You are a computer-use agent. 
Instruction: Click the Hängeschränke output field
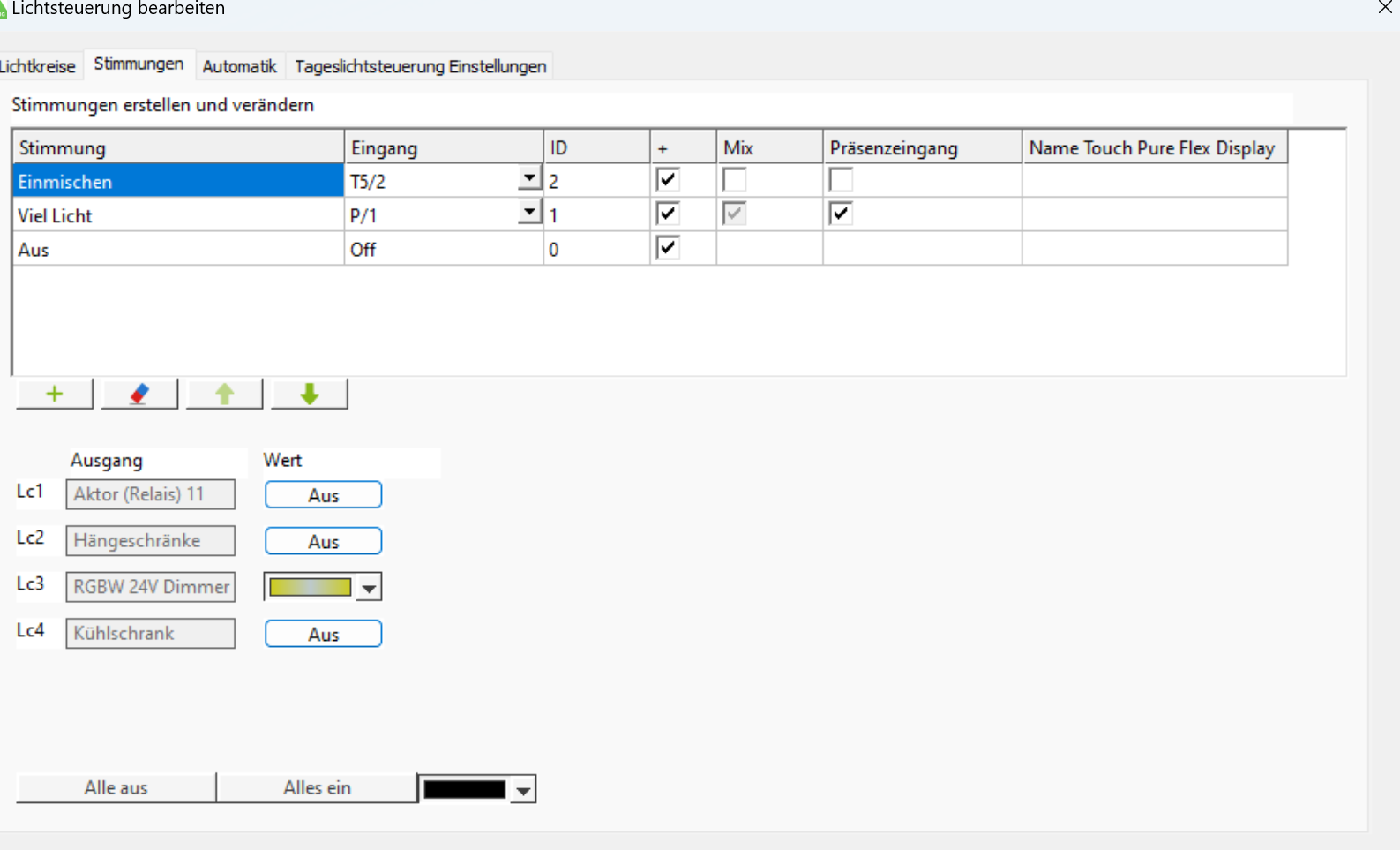[x=151, y=540]
